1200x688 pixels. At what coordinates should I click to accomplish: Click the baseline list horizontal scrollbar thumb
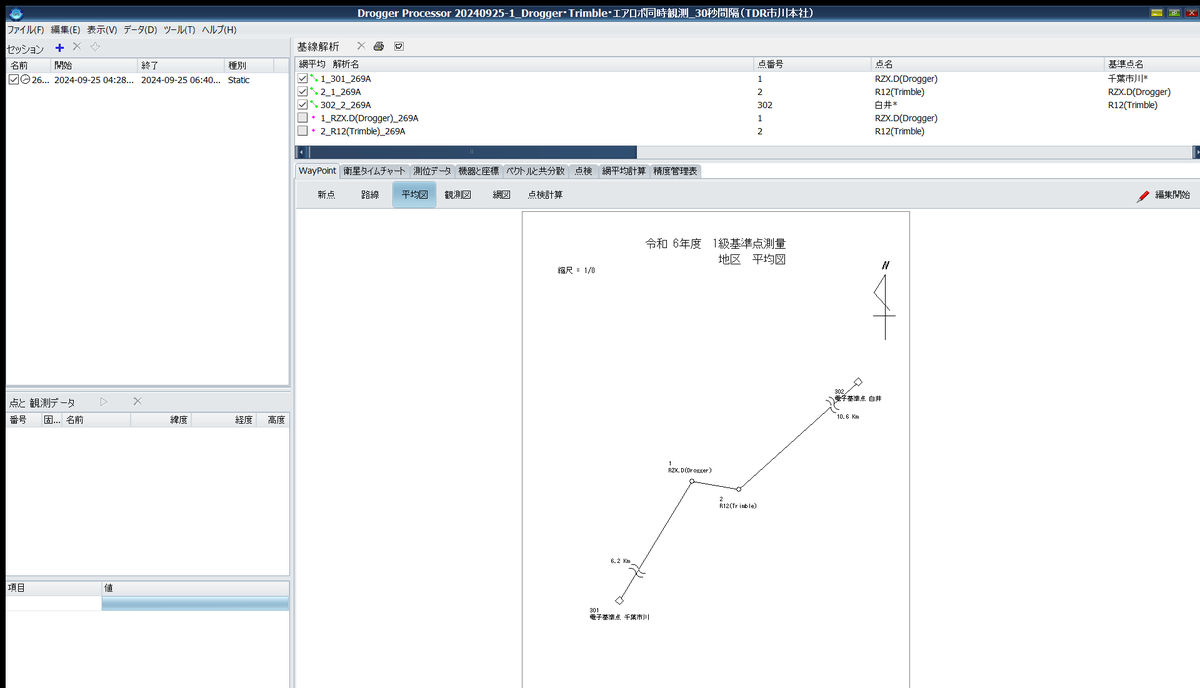pos(473,152)
